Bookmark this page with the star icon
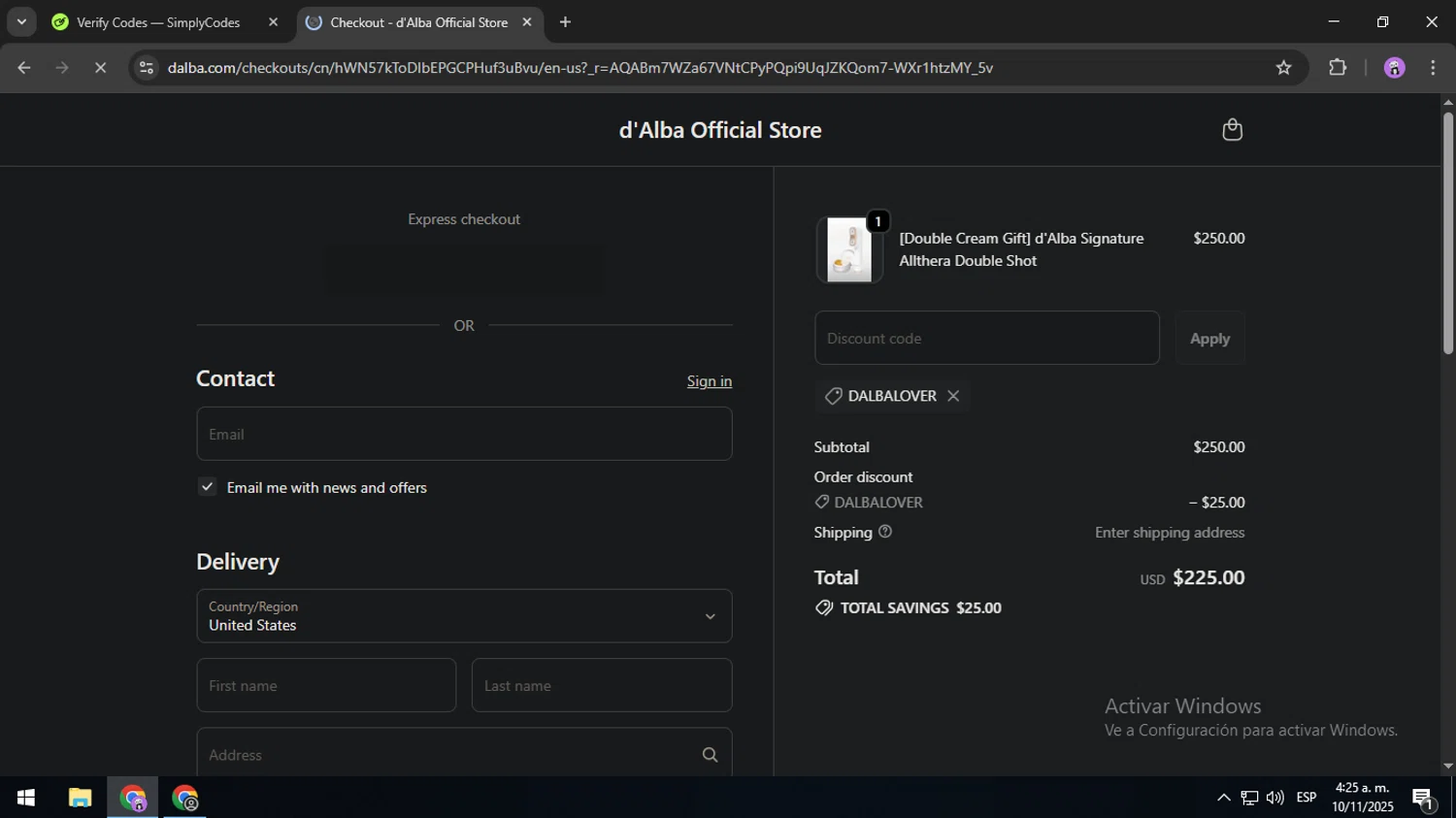1456x818 pixels. (1283, 68)
